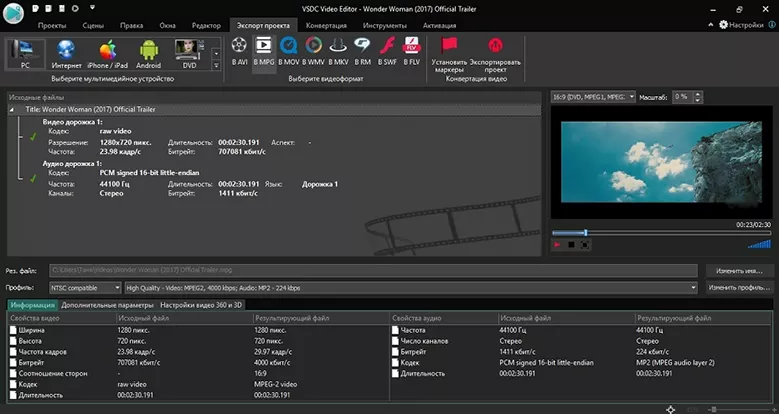
Task: Click the Изменить профиль... button
Action: (x=739, y=288)
